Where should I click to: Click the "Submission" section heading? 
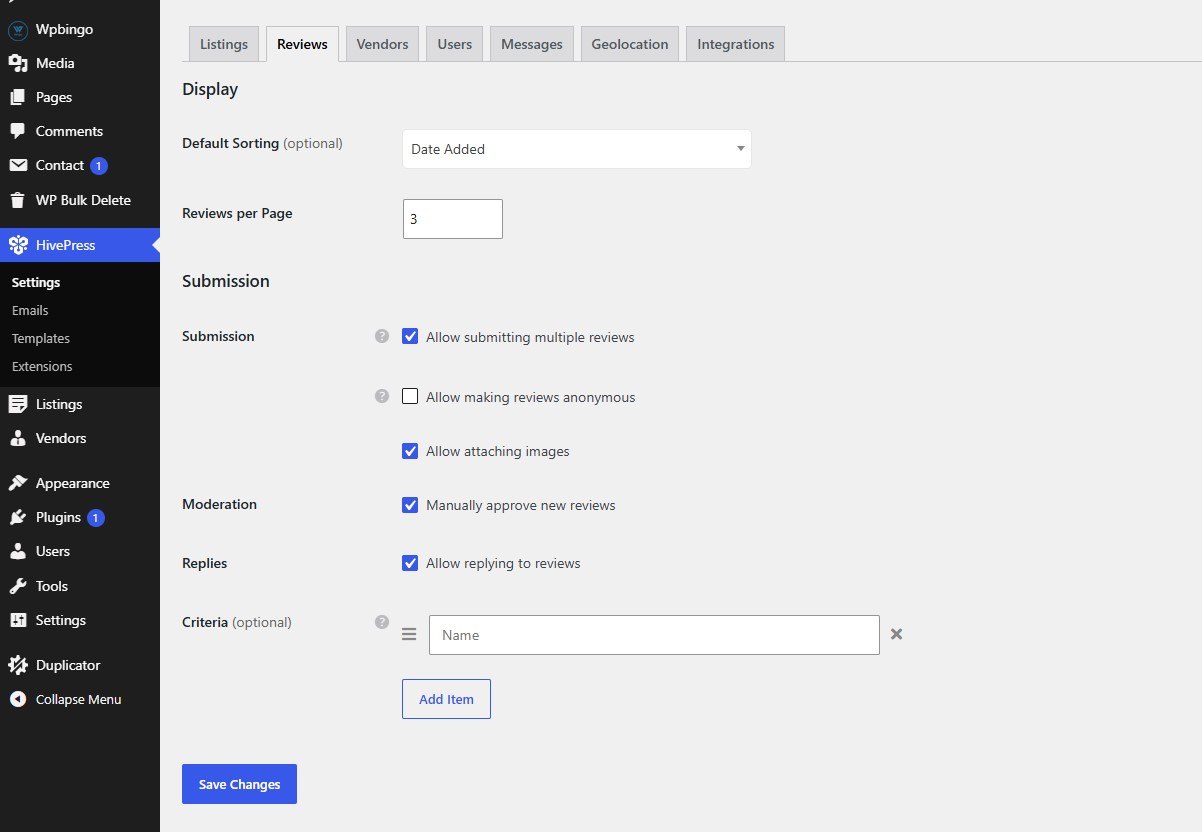point(226,281)
